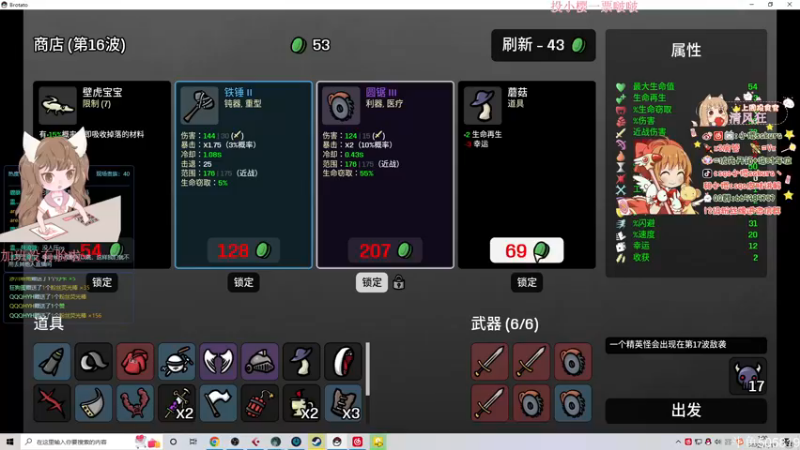Image resolution: width=800 pixels, height=450 pixels.
Task: Inspect the red hoodie item in 道具
Action: pos(135,361)
